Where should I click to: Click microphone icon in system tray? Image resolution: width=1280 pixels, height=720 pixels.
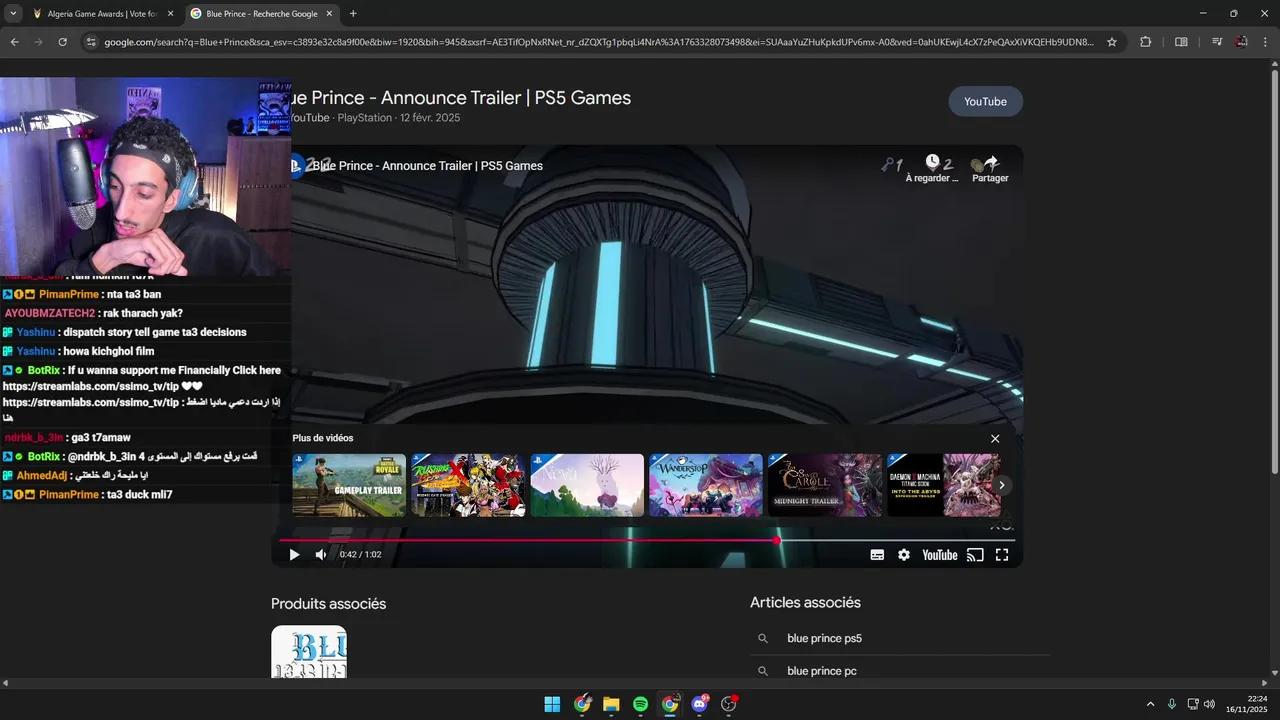(1171, 704)
